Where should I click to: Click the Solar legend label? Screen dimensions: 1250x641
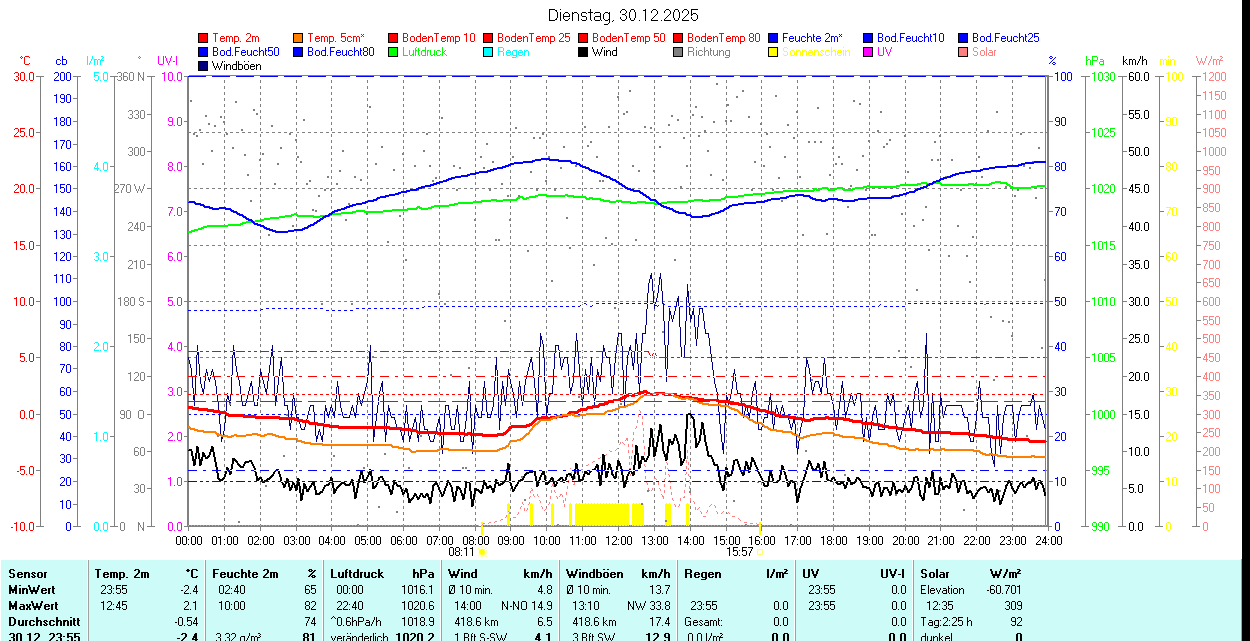tap(984, 52)
